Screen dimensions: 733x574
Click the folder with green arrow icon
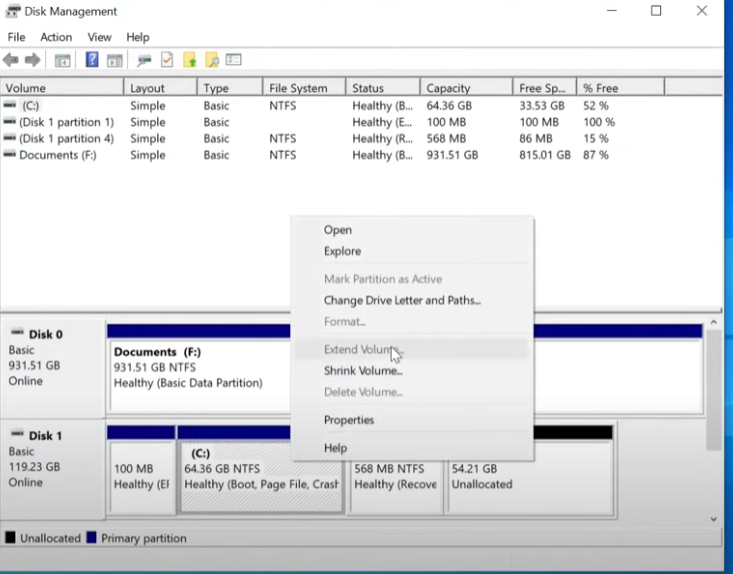190,60
